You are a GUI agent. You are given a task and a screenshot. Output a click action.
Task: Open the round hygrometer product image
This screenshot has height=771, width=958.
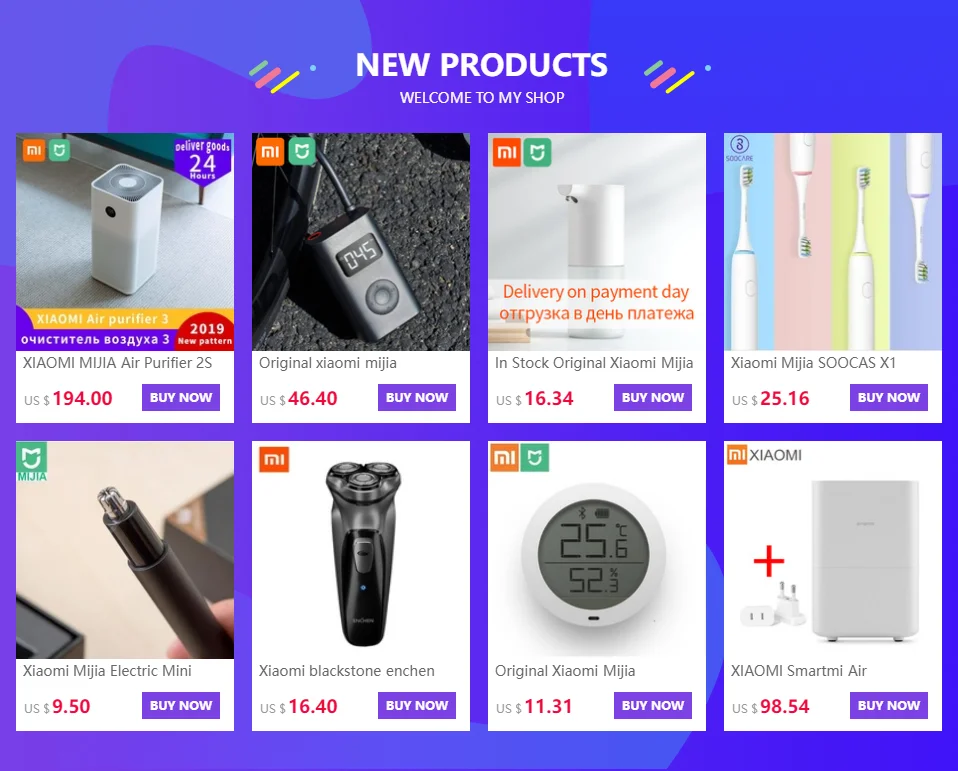coord(596,550)
